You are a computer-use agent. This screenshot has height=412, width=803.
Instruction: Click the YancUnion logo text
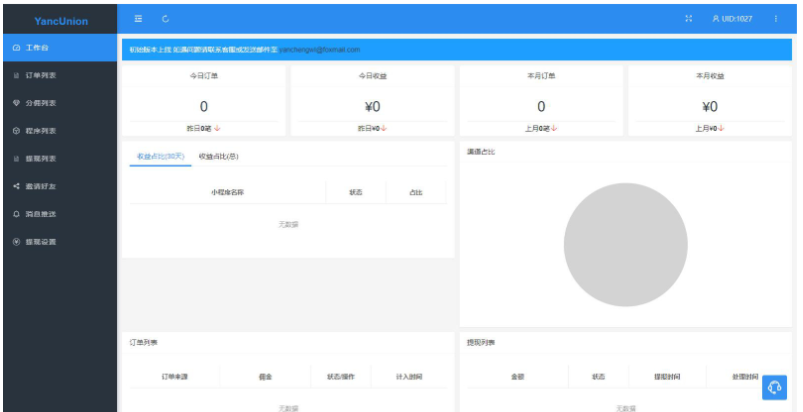click(60, 20)
